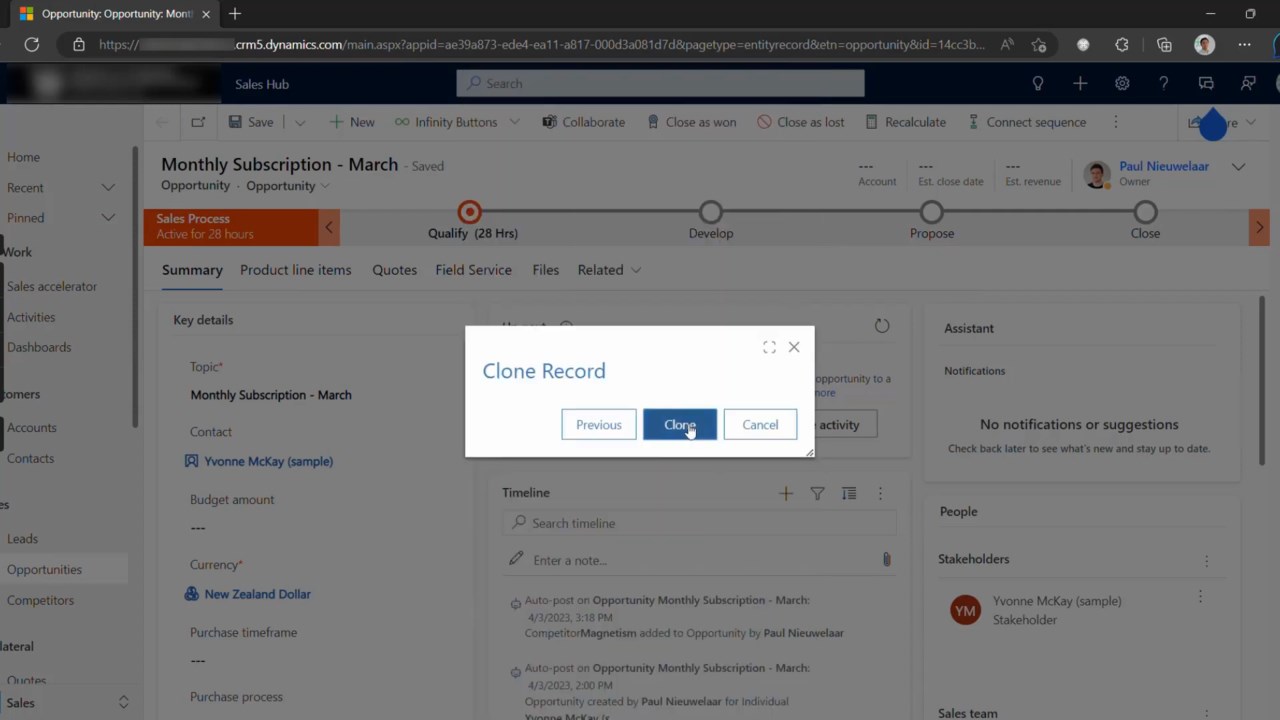Screen dimensions: 1280x720
Task: Expand the header fields chevron beside owner
Action: pyautogui.click(x=1238, y=167)
